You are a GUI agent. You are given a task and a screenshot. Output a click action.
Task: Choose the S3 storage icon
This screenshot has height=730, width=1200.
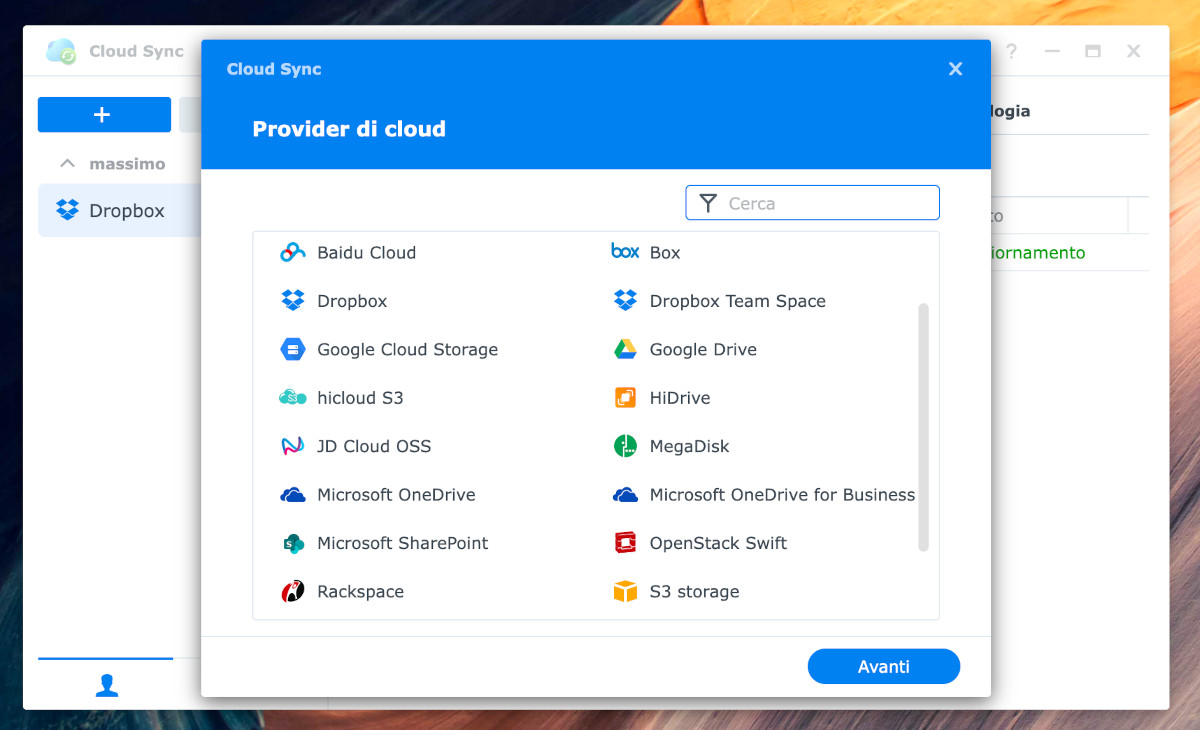pyautogui.click(x=625, y=592)
